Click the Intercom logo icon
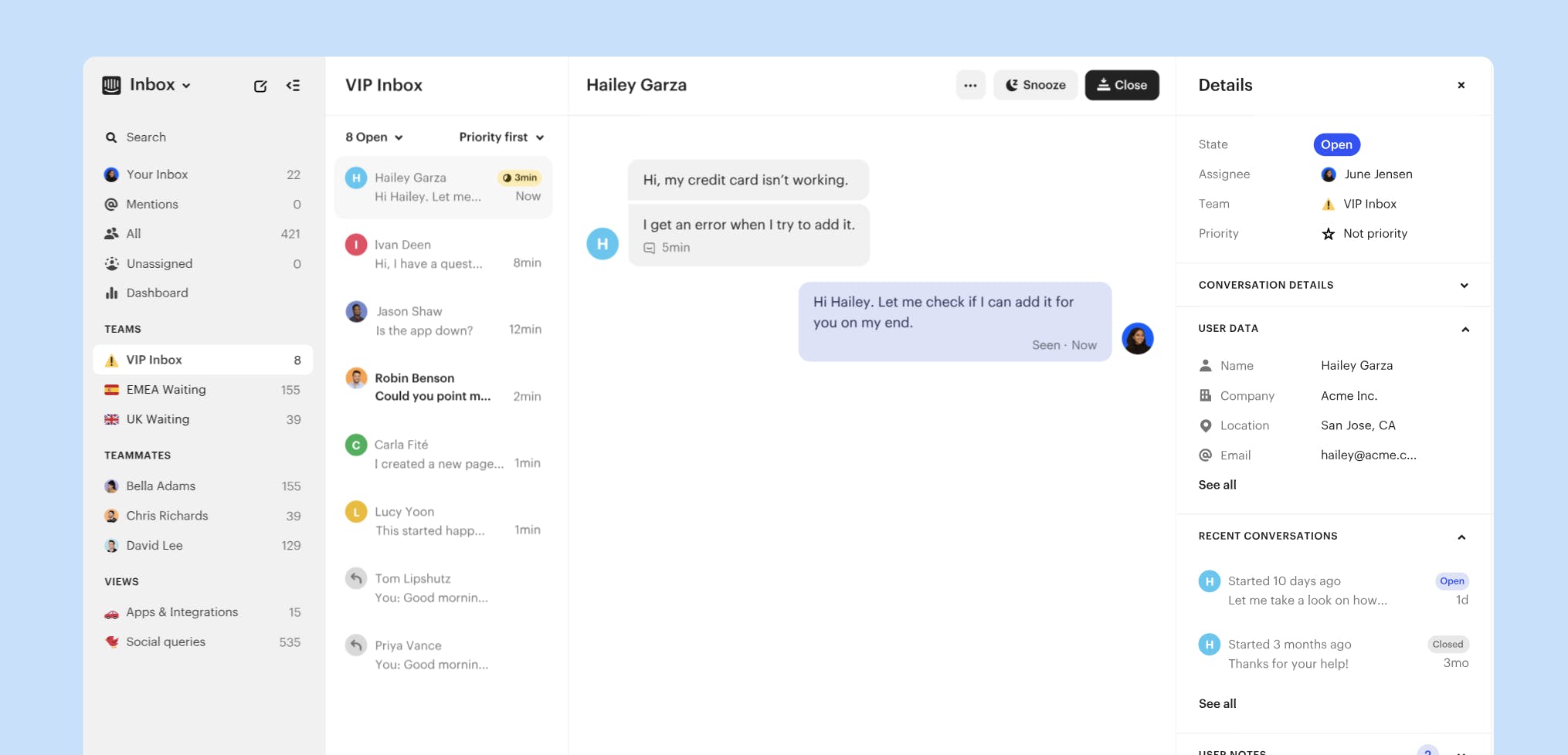 [x=112, y=85]
